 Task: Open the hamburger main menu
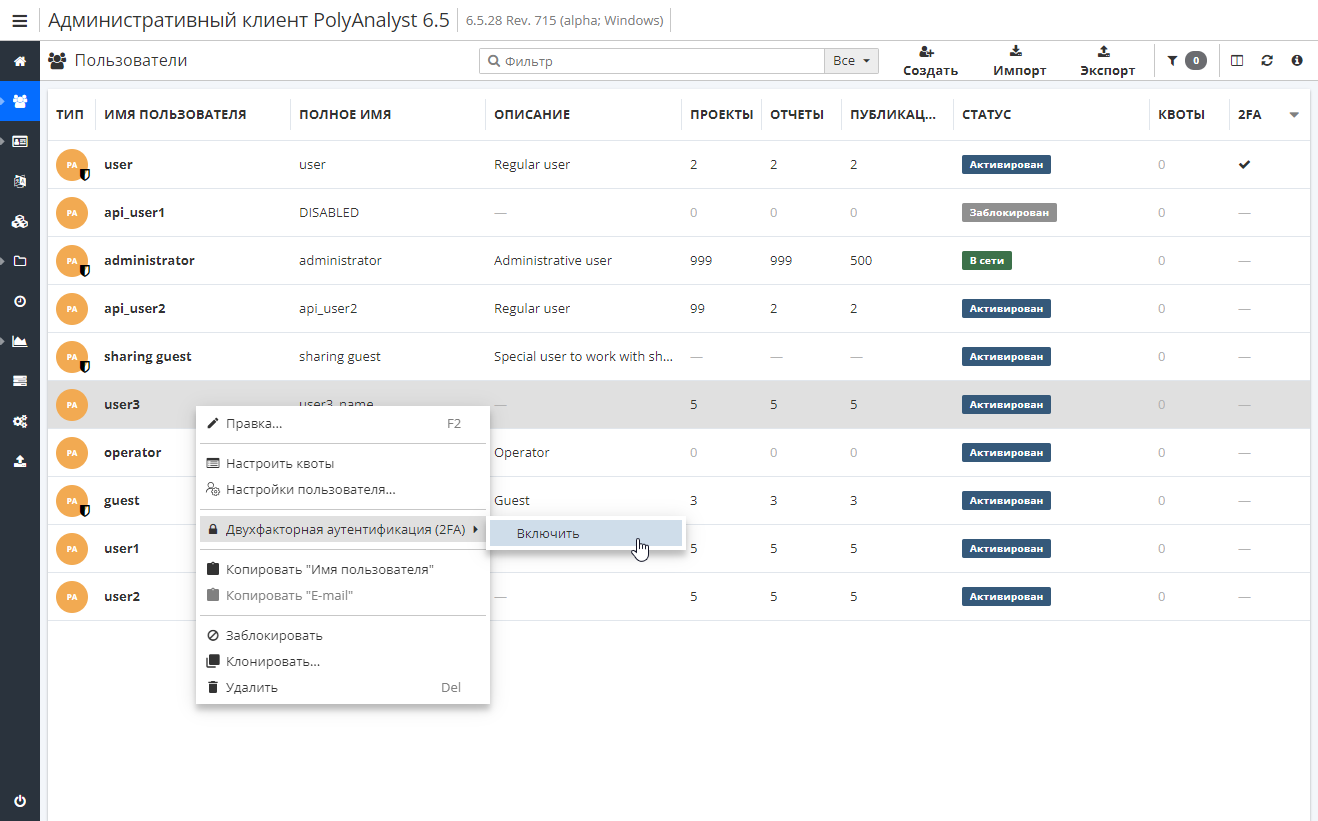19,20
